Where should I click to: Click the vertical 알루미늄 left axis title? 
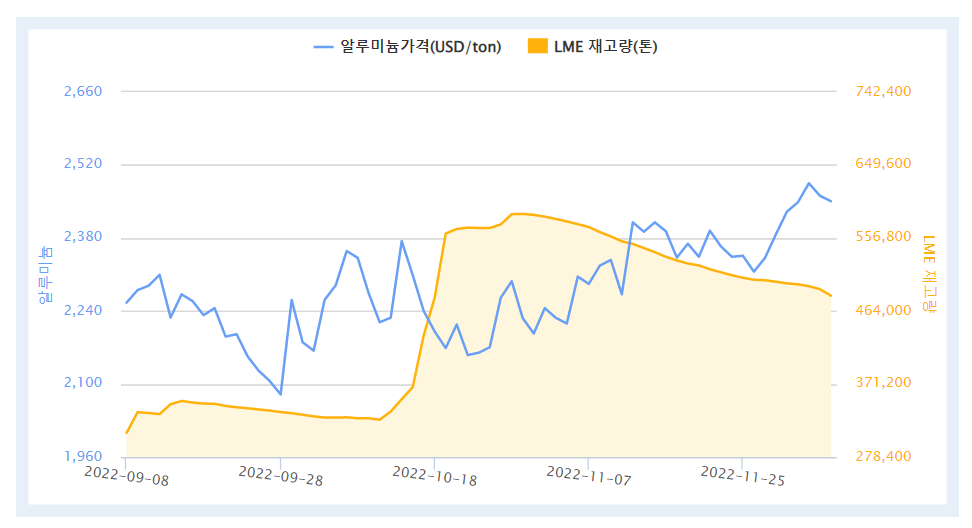[45, 275]
